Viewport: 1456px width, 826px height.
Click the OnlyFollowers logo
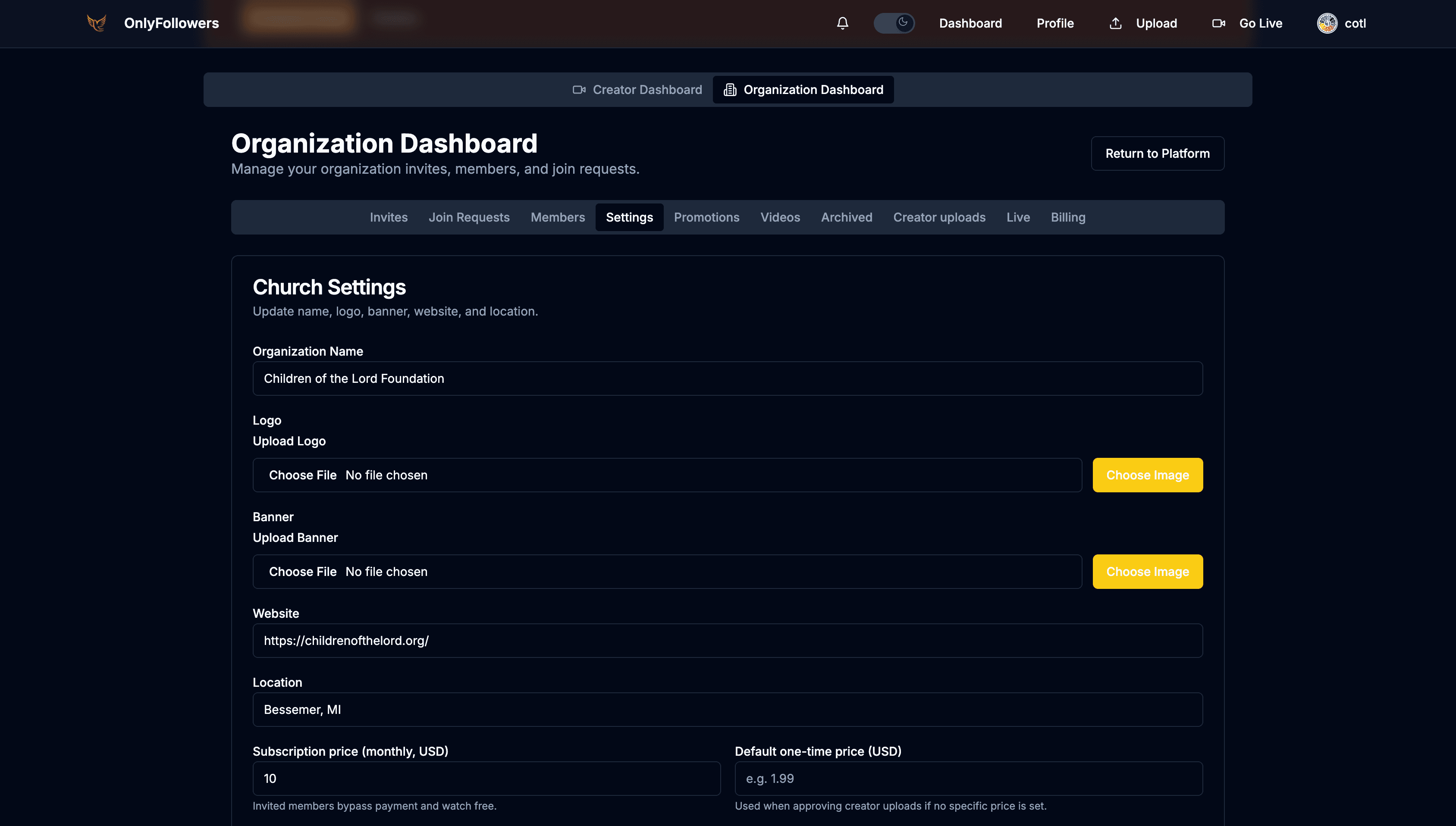97,23
